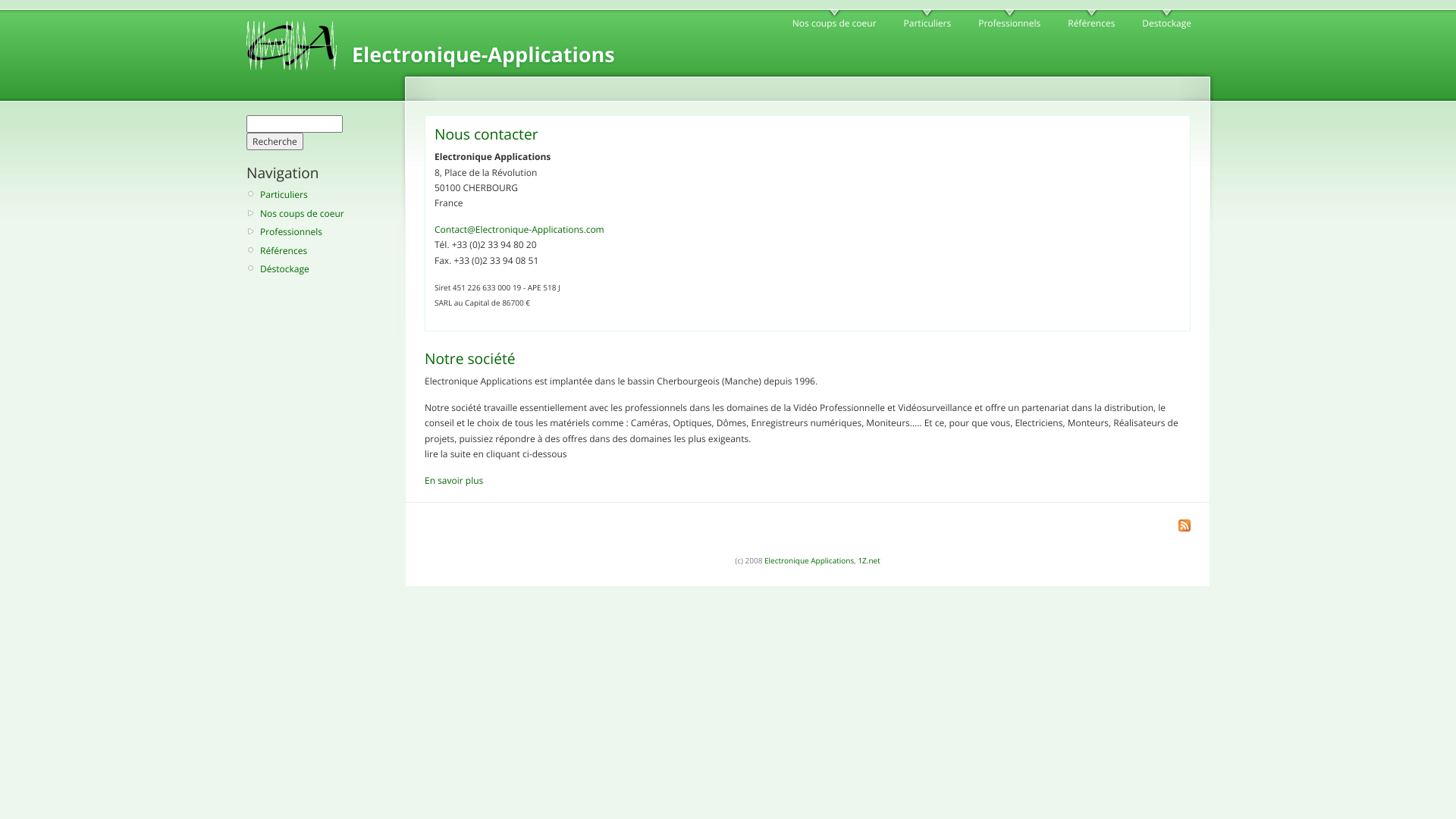Open the RSS feed icon

click(x=1184, y=526)
